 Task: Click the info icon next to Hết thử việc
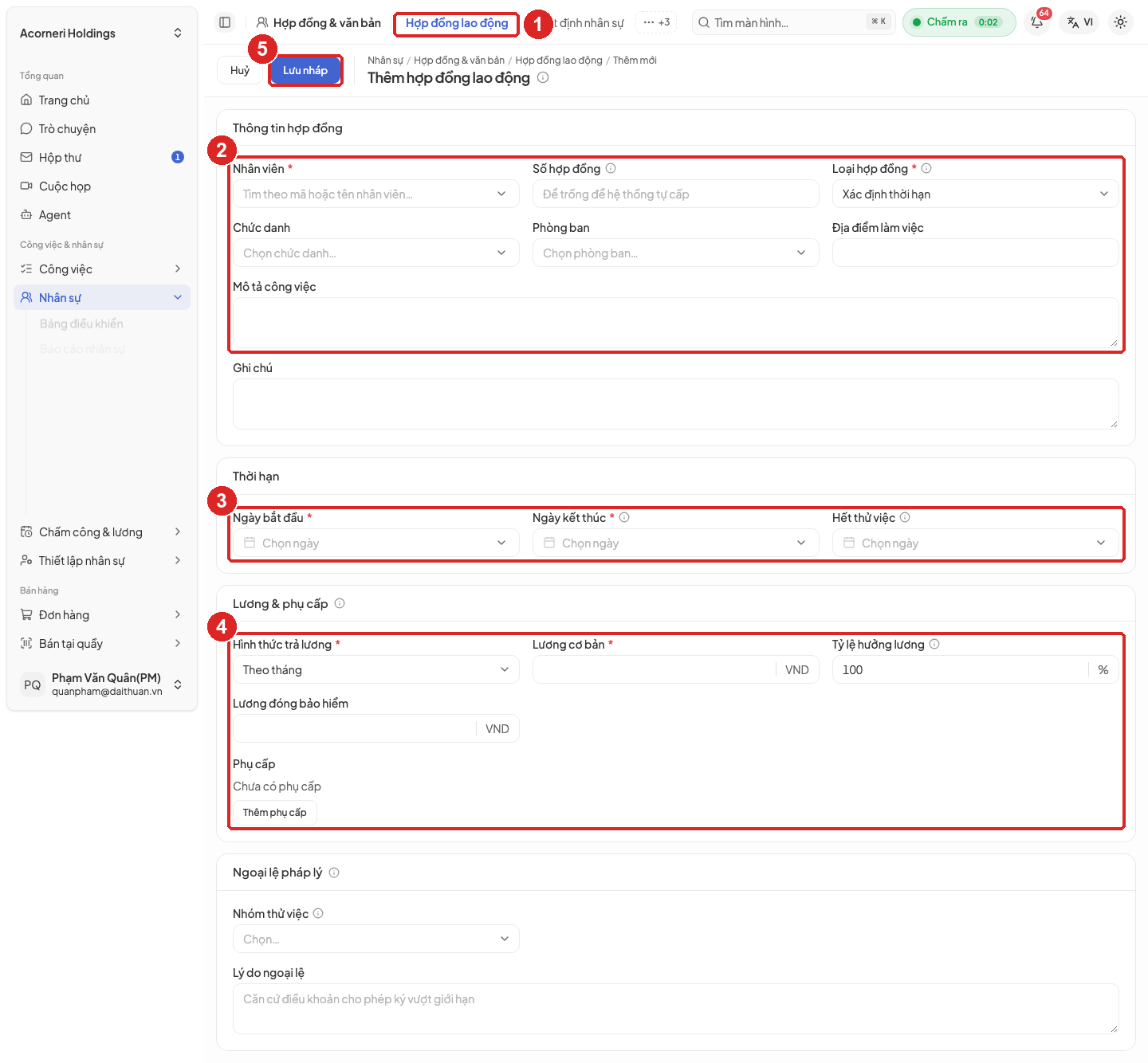tap(905, 517)
